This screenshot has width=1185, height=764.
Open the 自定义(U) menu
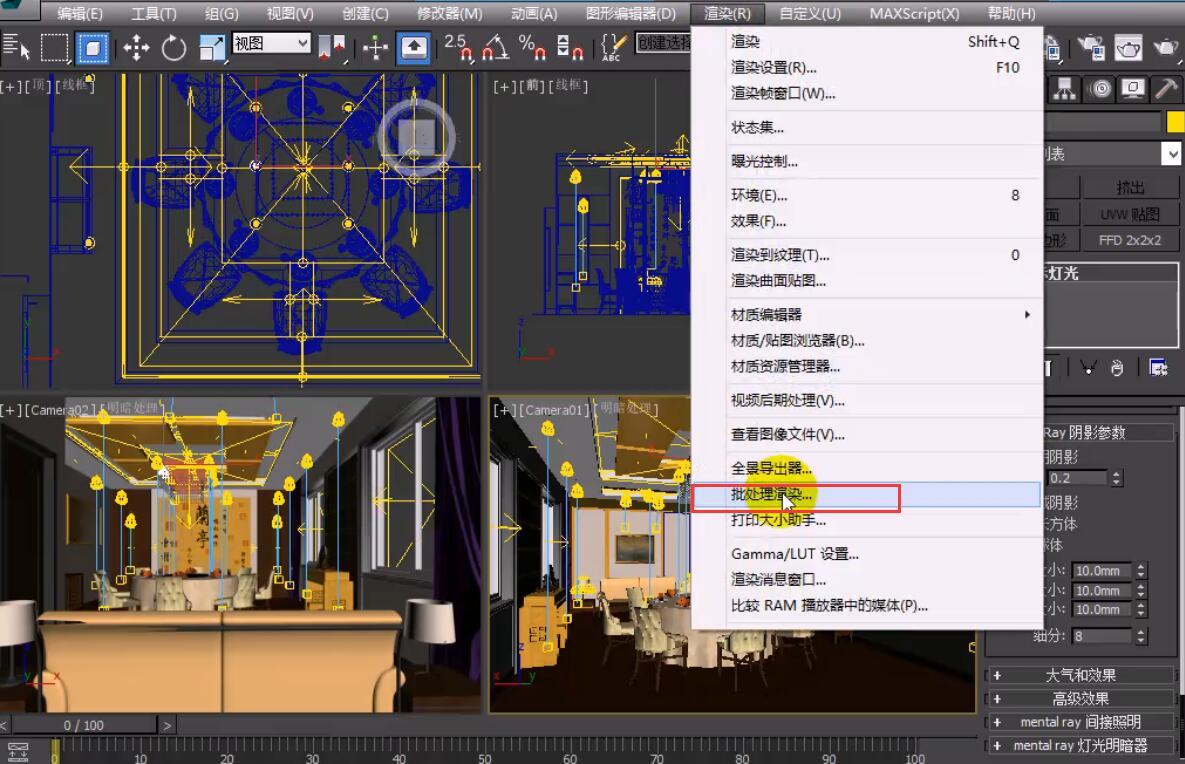point(810,13)
